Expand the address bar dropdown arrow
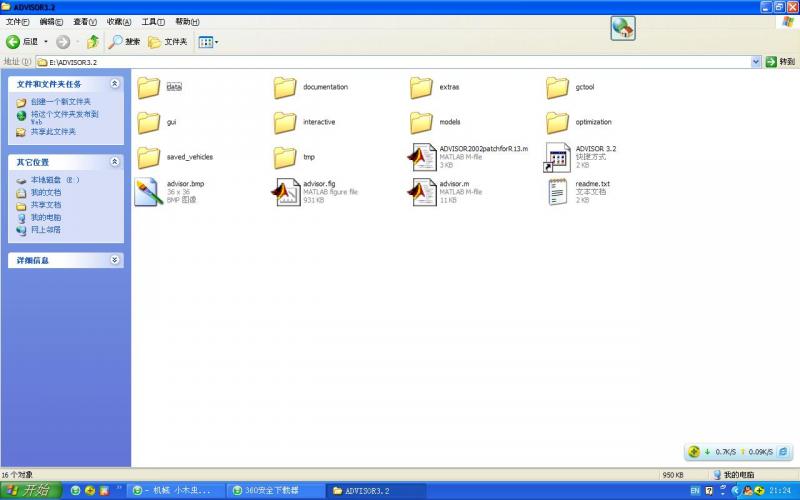The width and height of the screenshot is (800, 500). [756, 62]
